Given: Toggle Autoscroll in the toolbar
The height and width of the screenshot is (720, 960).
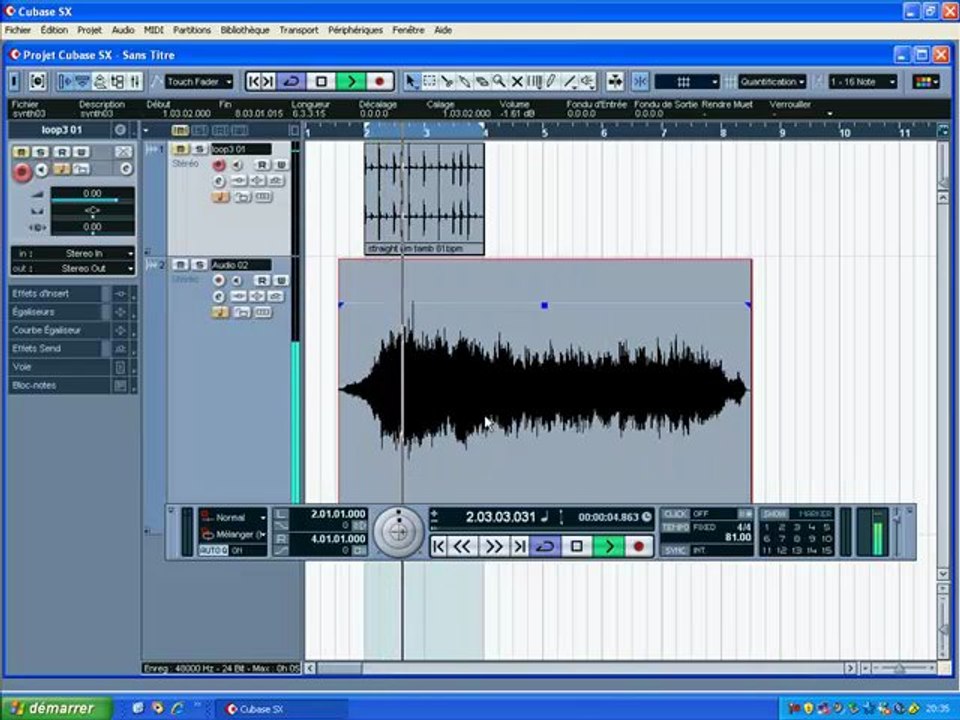Looking at the screenshot, I should [615, 81].
